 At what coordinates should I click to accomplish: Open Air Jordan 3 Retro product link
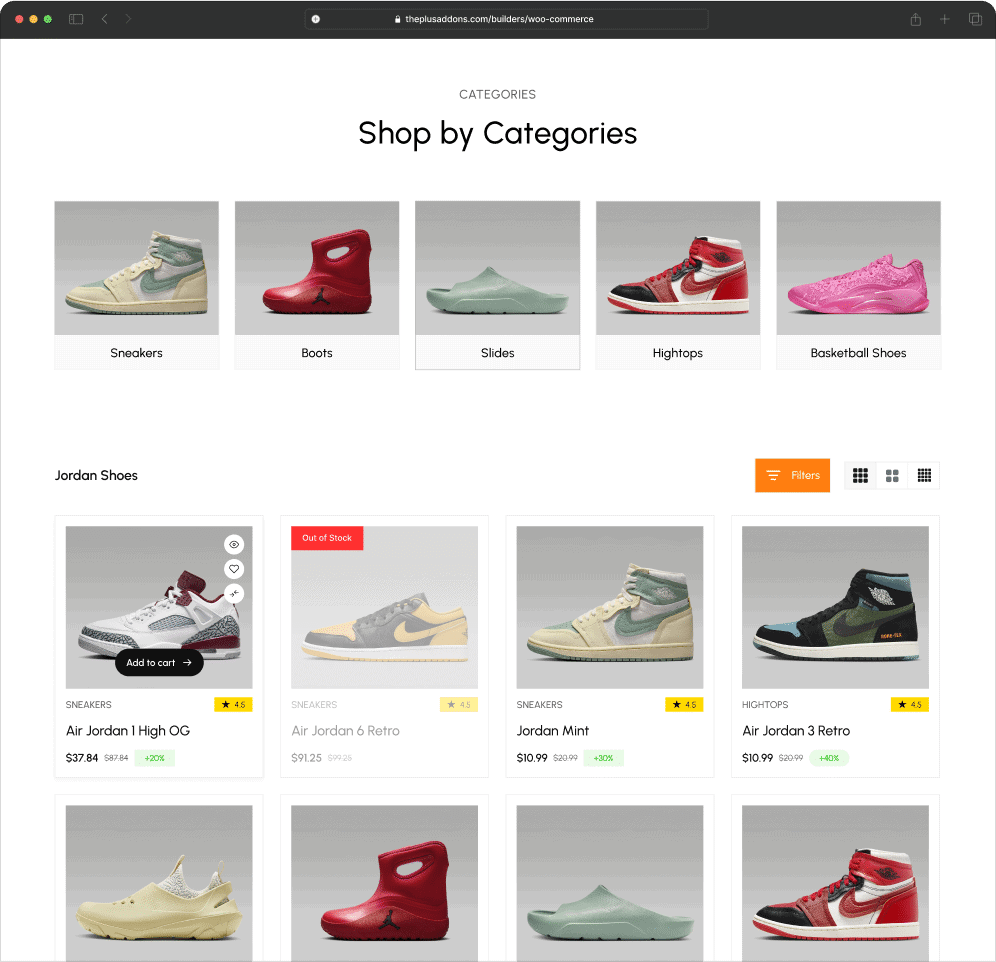pos(796,731)
